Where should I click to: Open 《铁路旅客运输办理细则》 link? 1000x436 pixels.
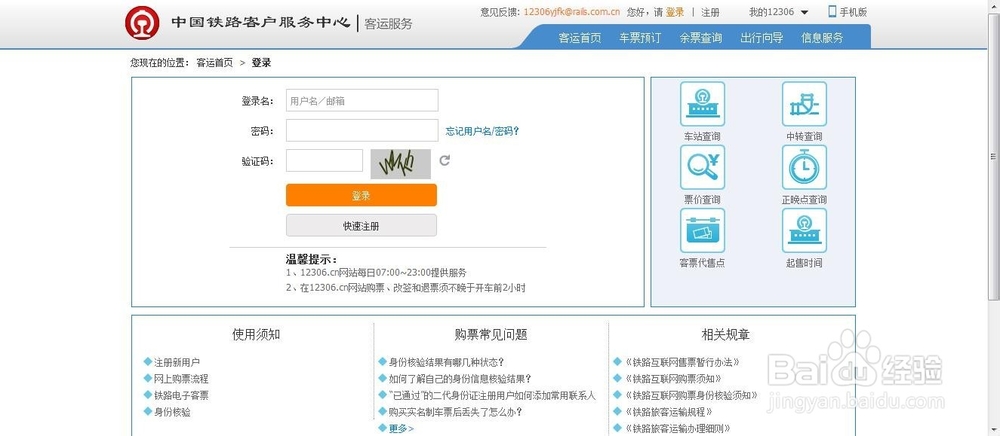pyautogui.click(x=677, y=428)
